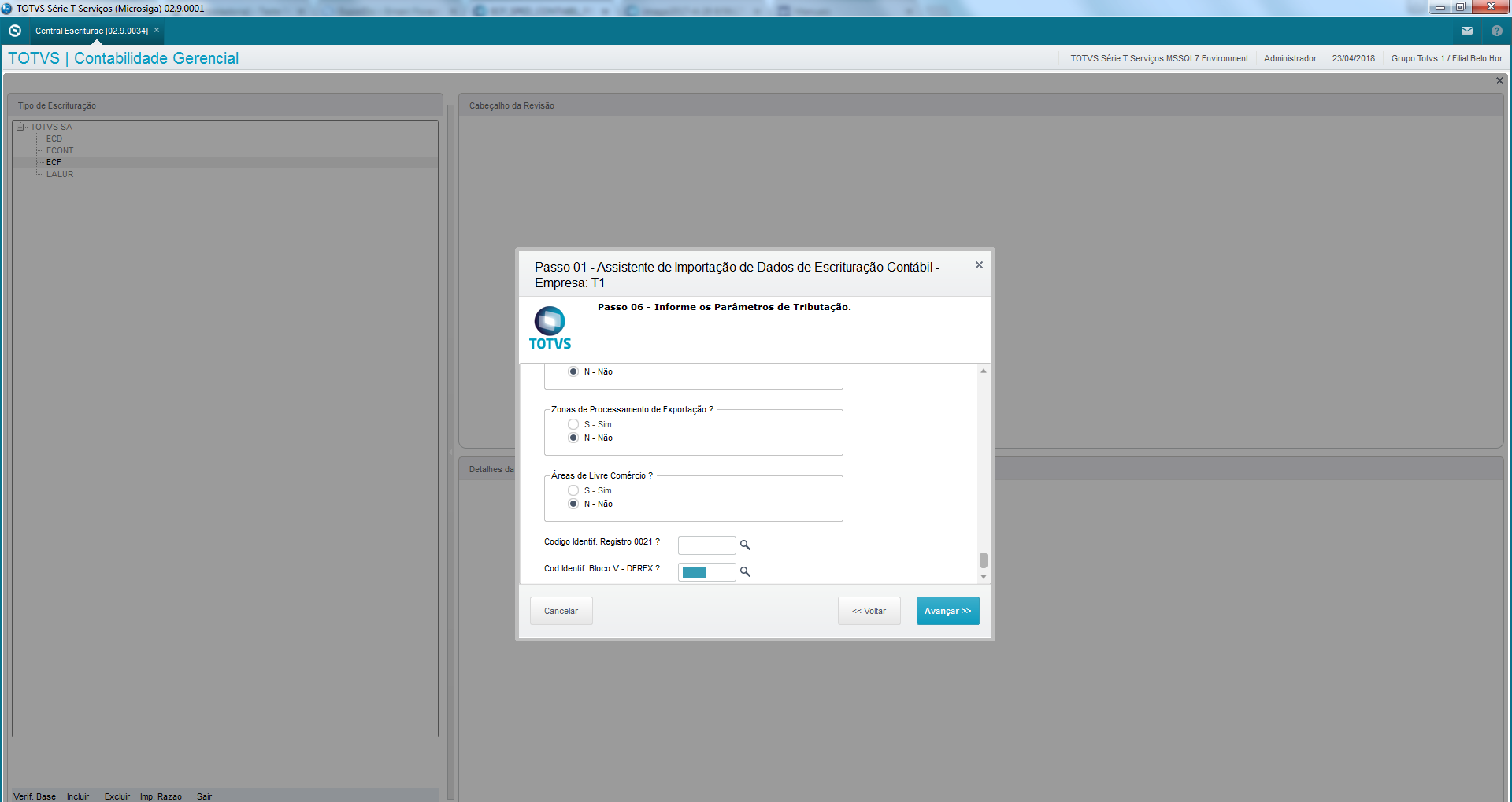The height and width of the screenshot is (802, 1512).
Task: Select FCONT in the escrituração tree
Action: [x=60, y=150]
